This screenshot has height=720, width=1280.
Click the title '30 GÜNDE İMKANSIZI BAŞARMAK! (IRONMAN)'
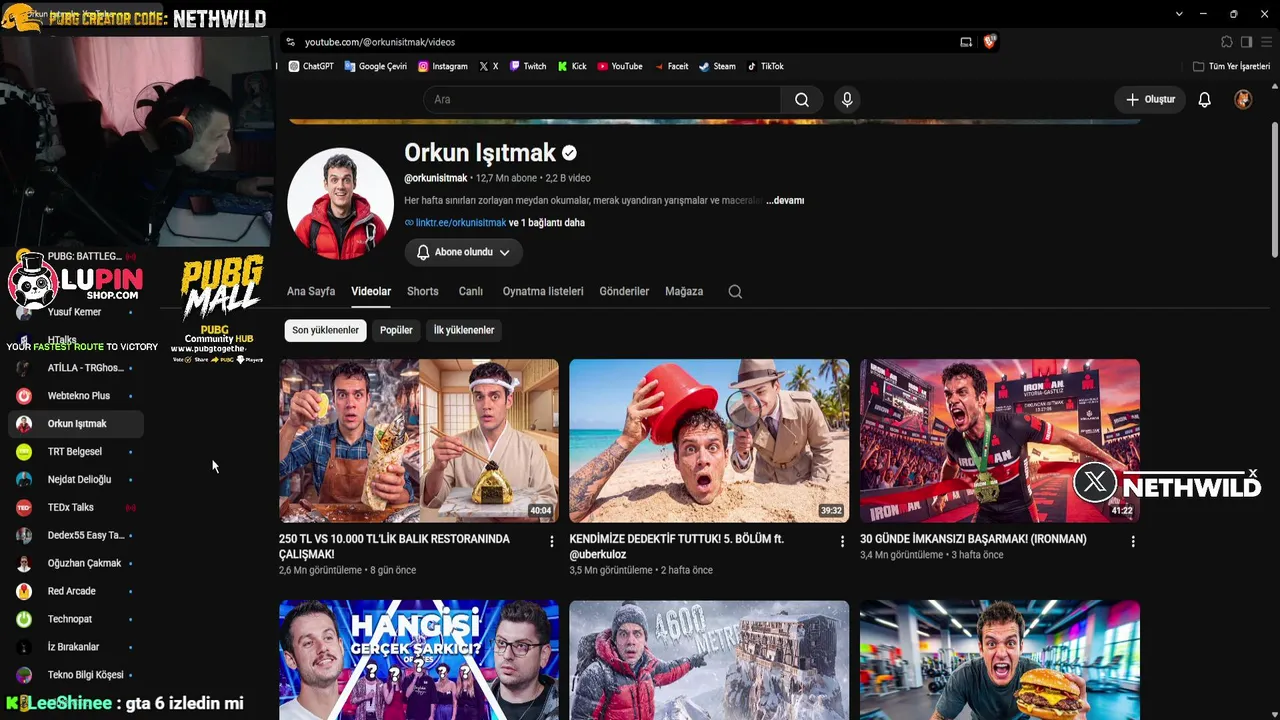[973, 539]
